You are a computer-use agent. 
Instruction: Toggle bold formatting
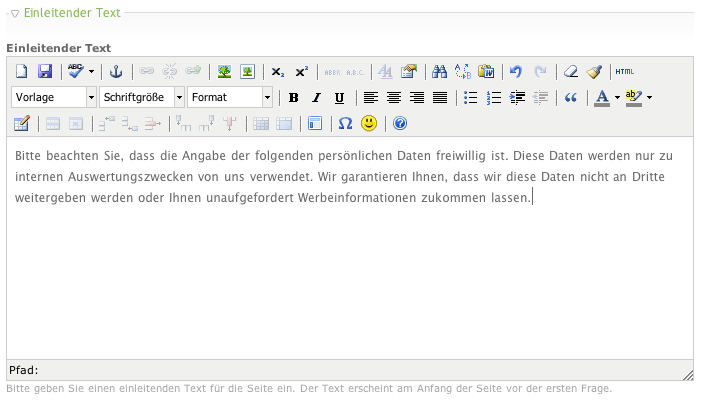click(293, 98)
